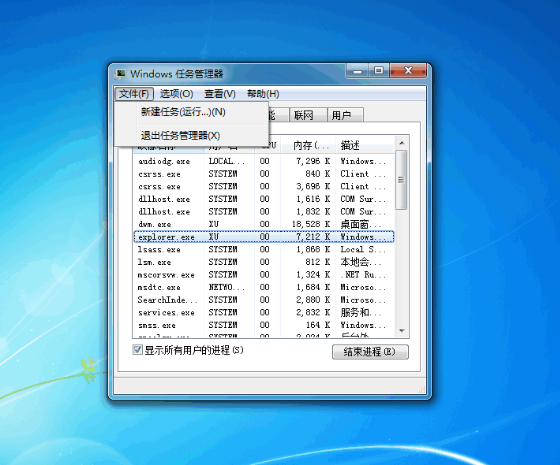Image resolution: width=560 pixels, height=465 pixels.
Task: Select the mscorsvw.exe process row
Action: click(x=264, y=275)
